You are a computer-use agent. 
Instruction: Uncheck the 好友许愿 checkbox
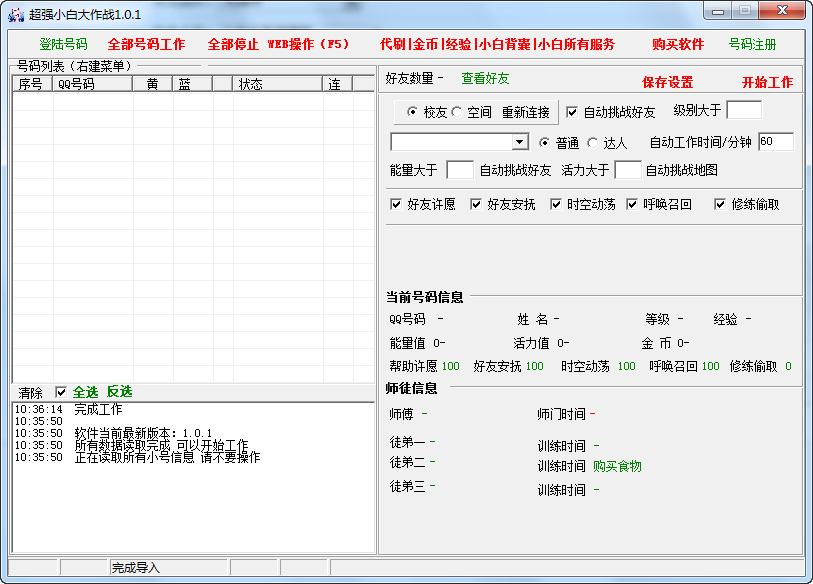(396, 204)
